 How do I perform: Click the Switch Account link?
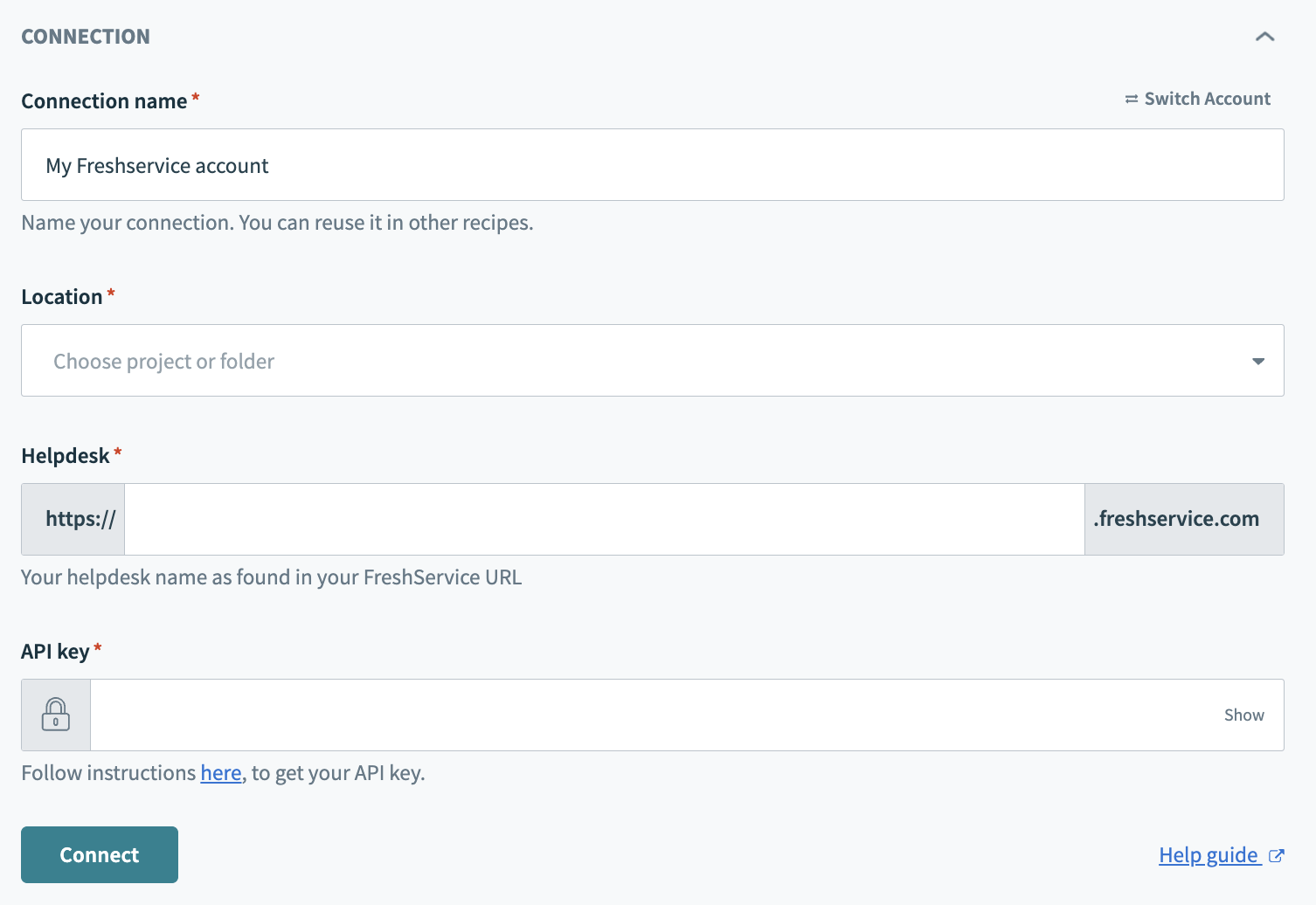click(x=1207, y=99)
